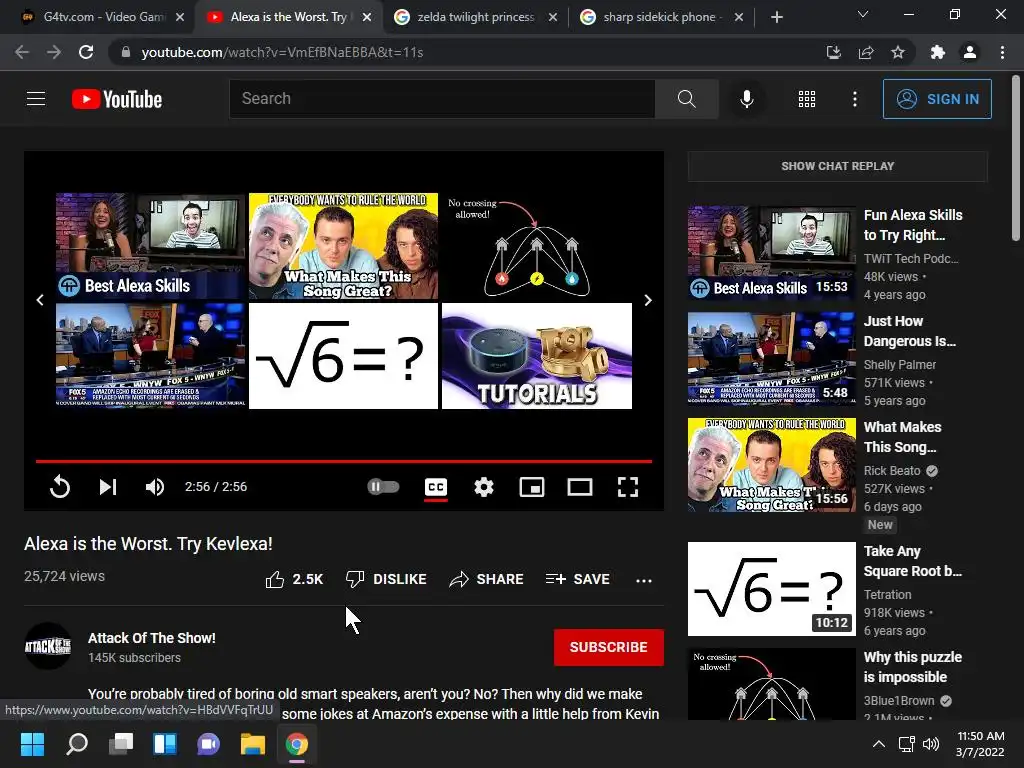Show chat replay
This screenshot has width=1024, height=768.
[x=837, y=166]
